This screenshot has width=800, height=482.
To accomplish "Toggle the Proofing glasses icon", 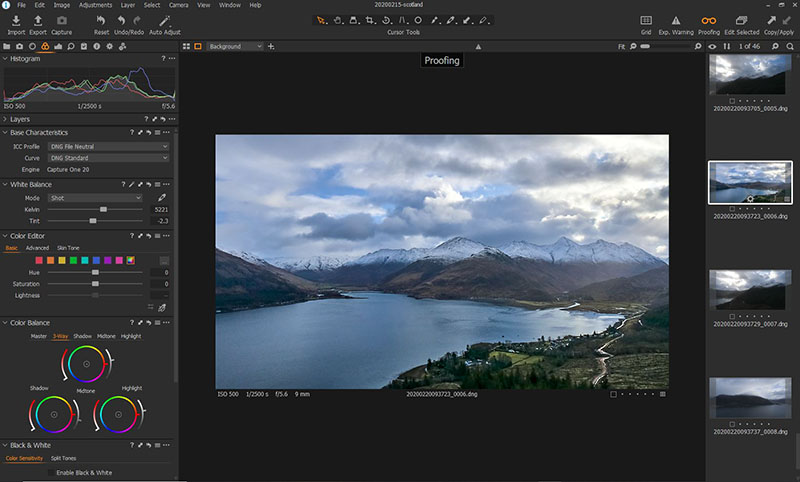I will tap(708, 20).
